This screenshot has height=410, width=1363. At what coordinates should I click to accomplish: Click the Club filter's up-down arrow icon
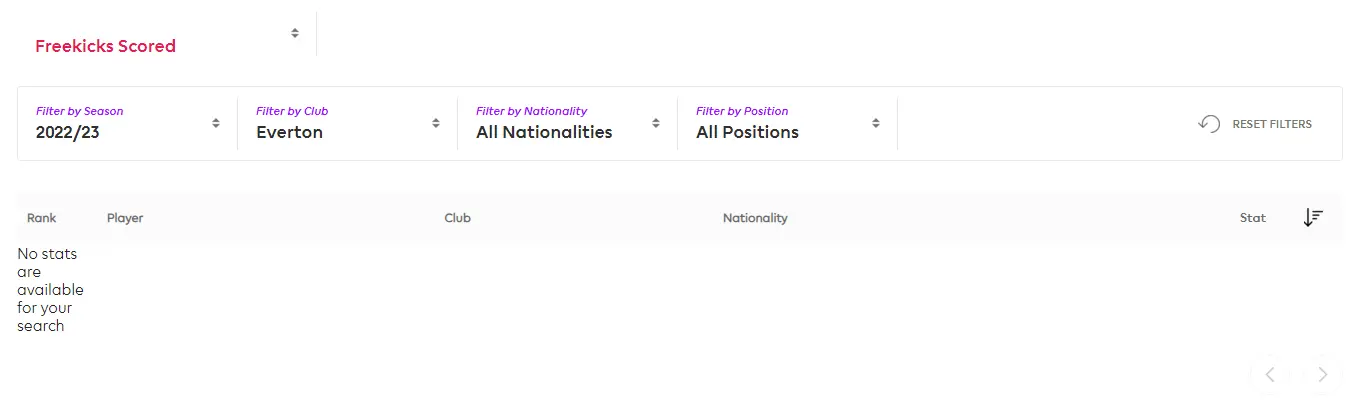436,123
